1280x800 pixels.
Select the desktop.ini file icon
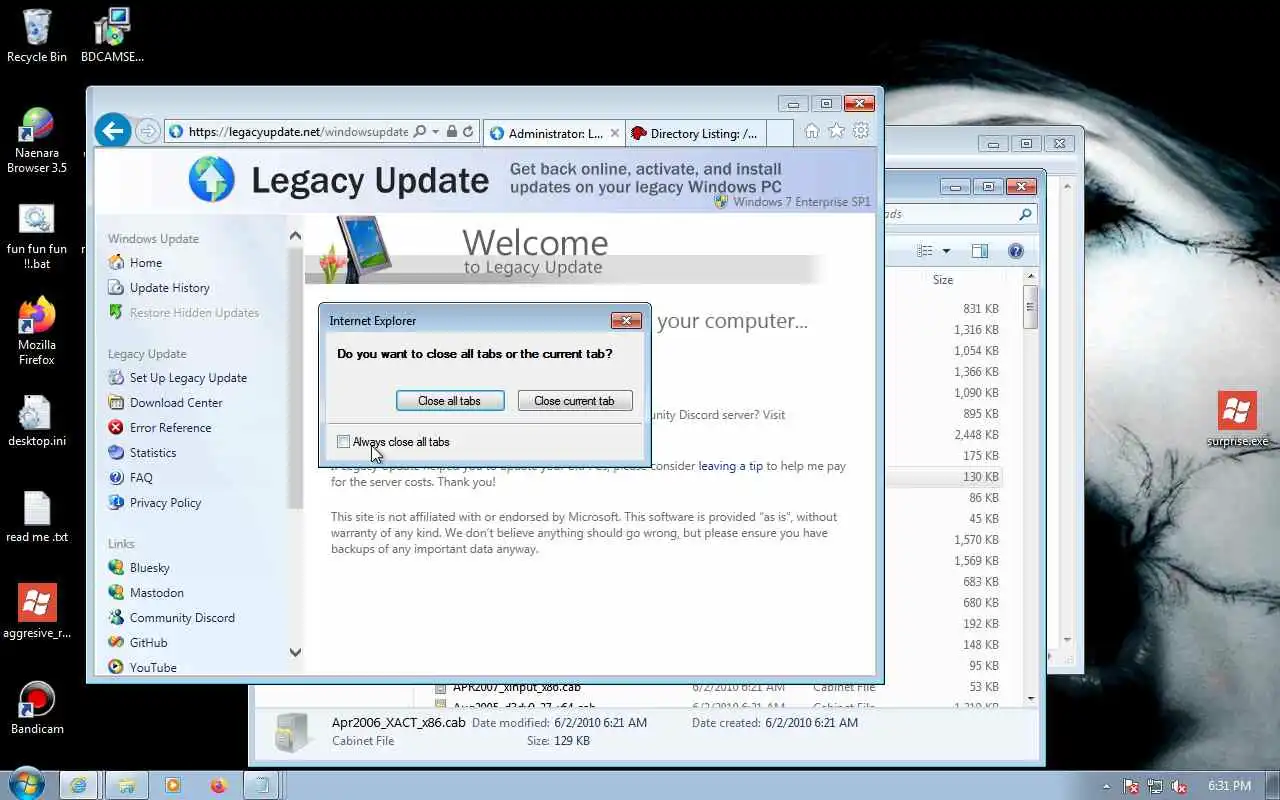pyautogui.click(x=37, y=421)
